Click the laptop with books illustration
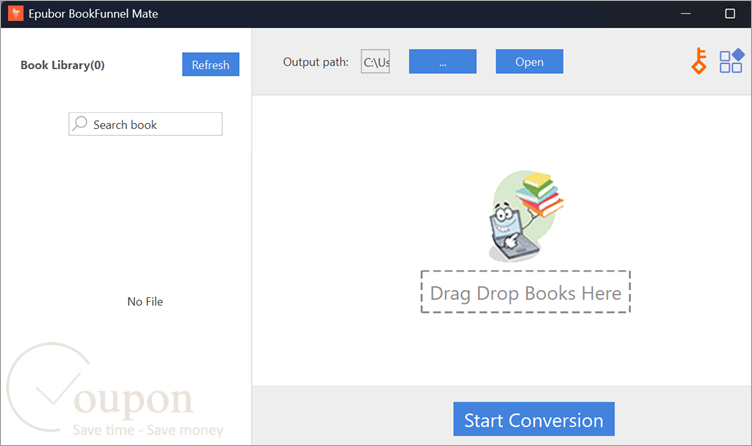The image size is (752, 446). (526, 216)
